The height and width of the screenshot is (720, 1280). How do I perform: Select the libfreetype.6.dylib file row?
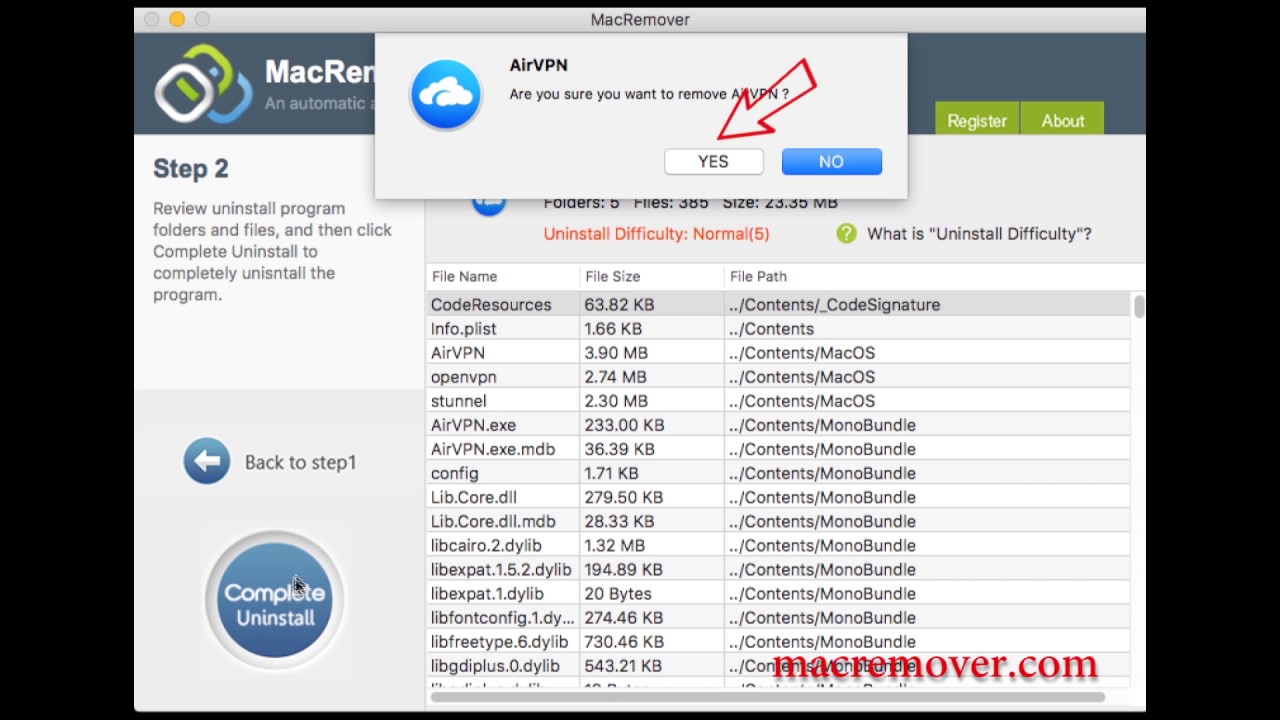778,642
